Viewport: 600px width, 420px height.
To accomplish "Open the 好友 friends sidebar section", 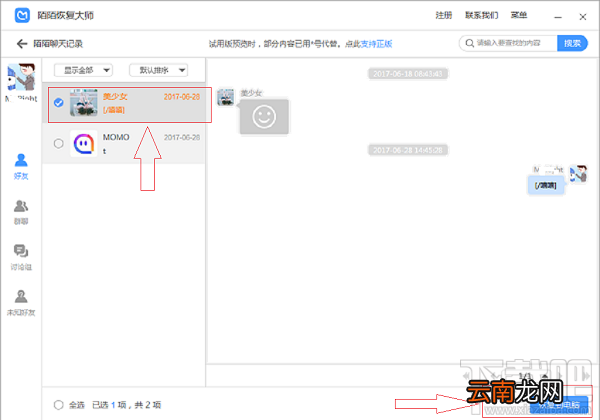I will pyautogui.click(x=21, y=166).
